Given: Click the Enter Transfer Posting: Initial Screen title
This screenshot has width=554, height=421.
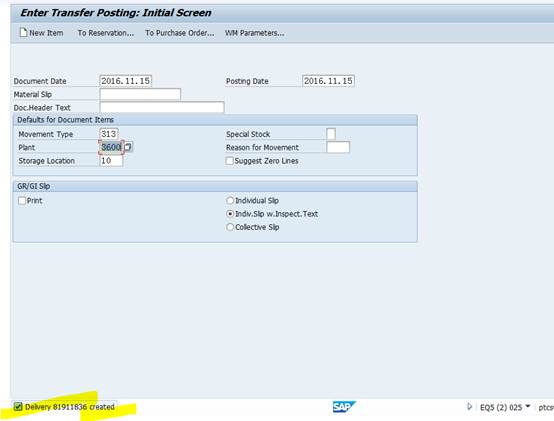Looking at the screenshot, I should 116,13.
